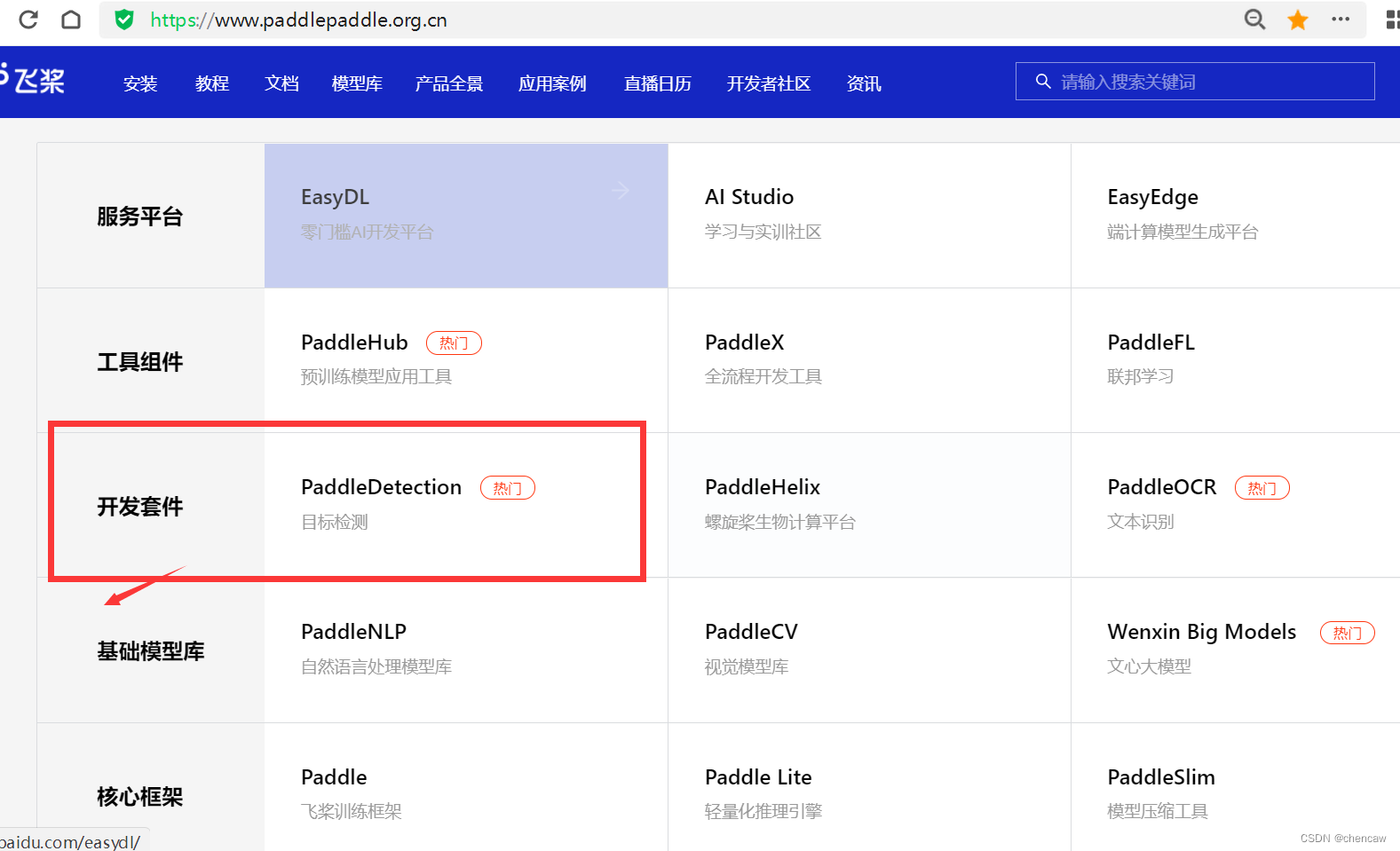This screenshot has width=1400, height=851.
Task: Open the PaddleDetection product link
Action: point(381,487)
